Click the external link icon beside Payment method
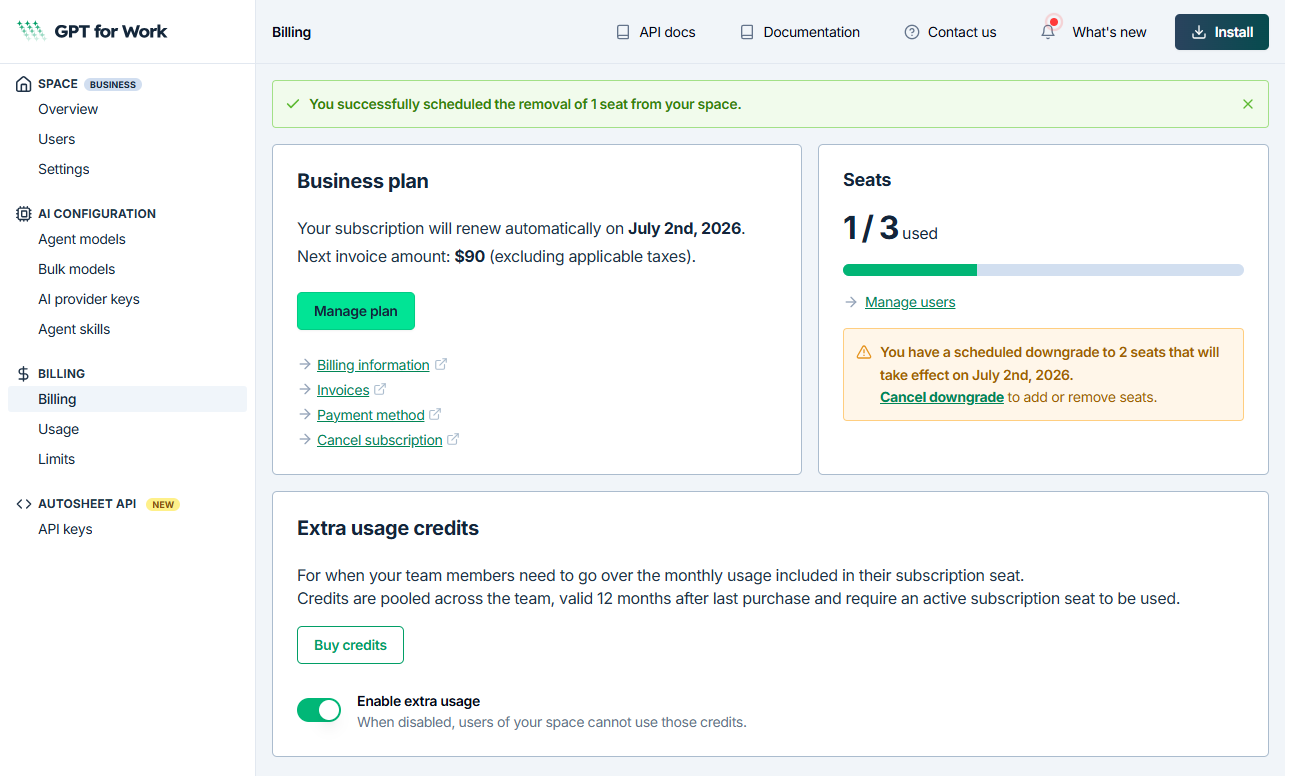This screenshot has width=1300, height=776. point(435,415)
